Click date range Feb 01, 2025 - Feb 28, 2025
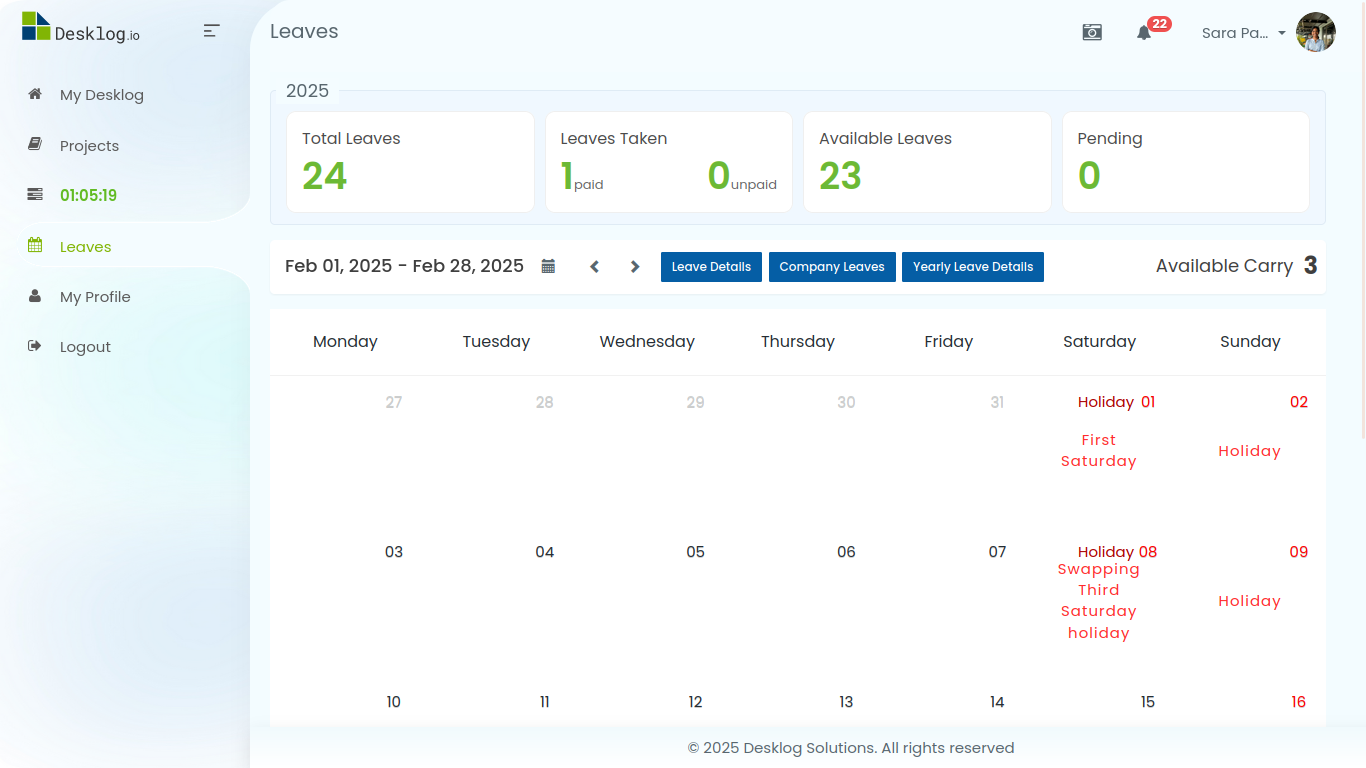The width and height of the screenshot is (1366, 768). [x=404, y=266]
